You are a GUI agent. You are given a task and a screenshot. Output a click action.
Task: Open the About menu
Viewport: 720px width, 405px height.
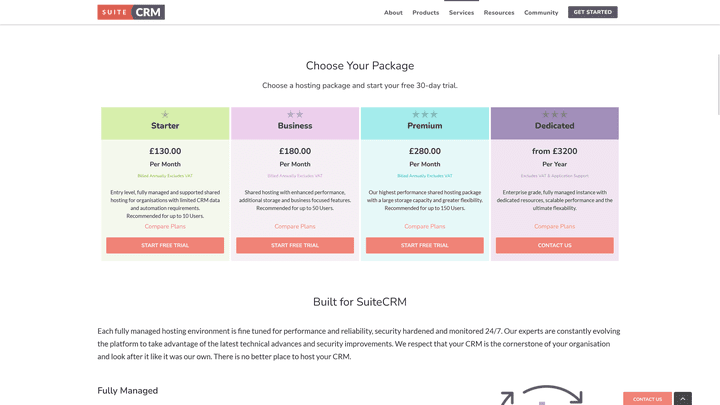(x=393, y=13)
